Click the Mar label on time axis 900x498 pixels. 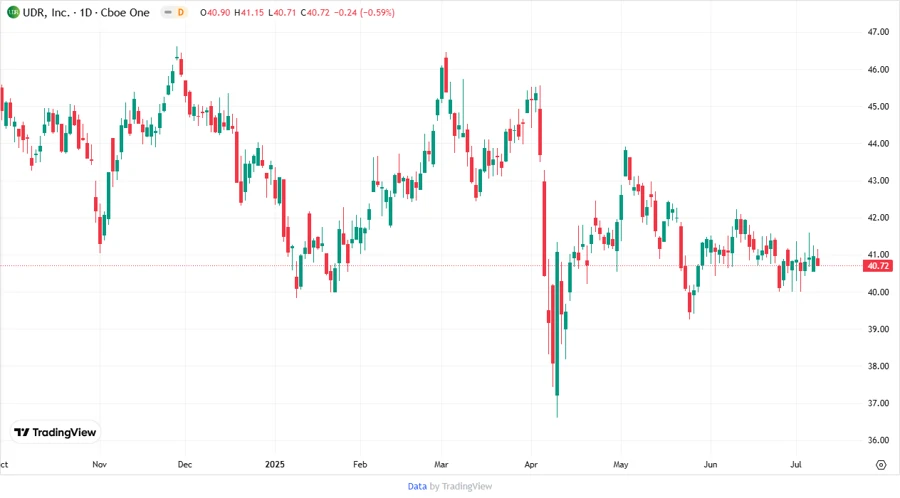(x=441, y=464)
